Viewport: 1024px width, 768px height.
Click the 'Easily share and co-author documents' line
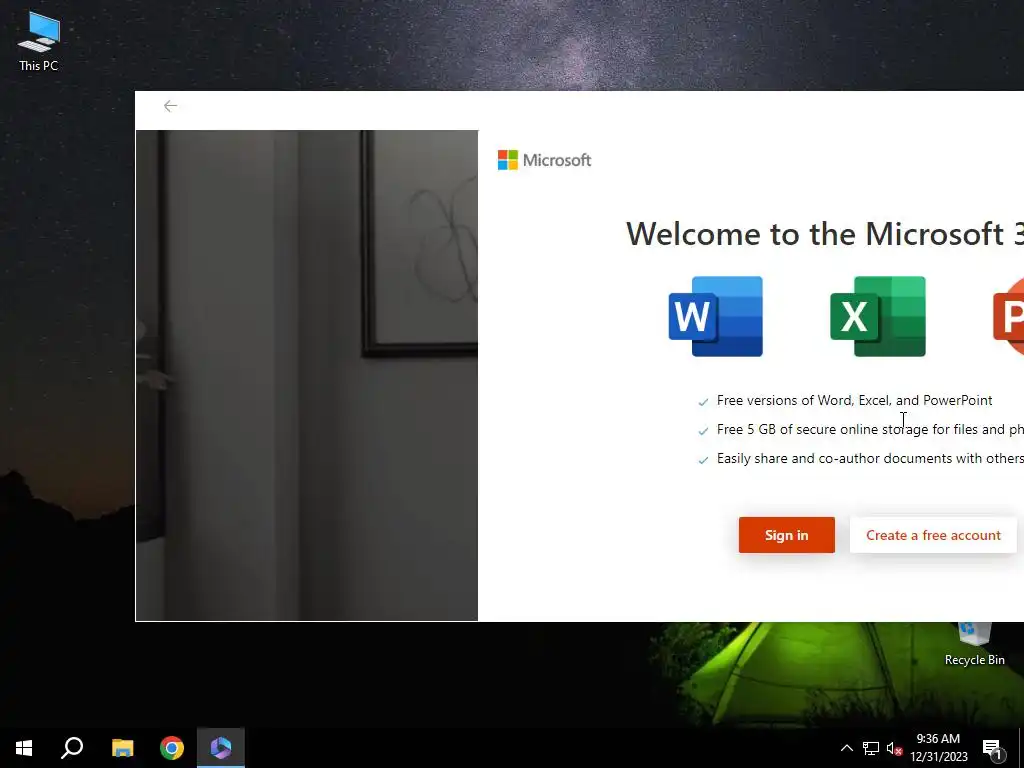click(x=870, y=458)
